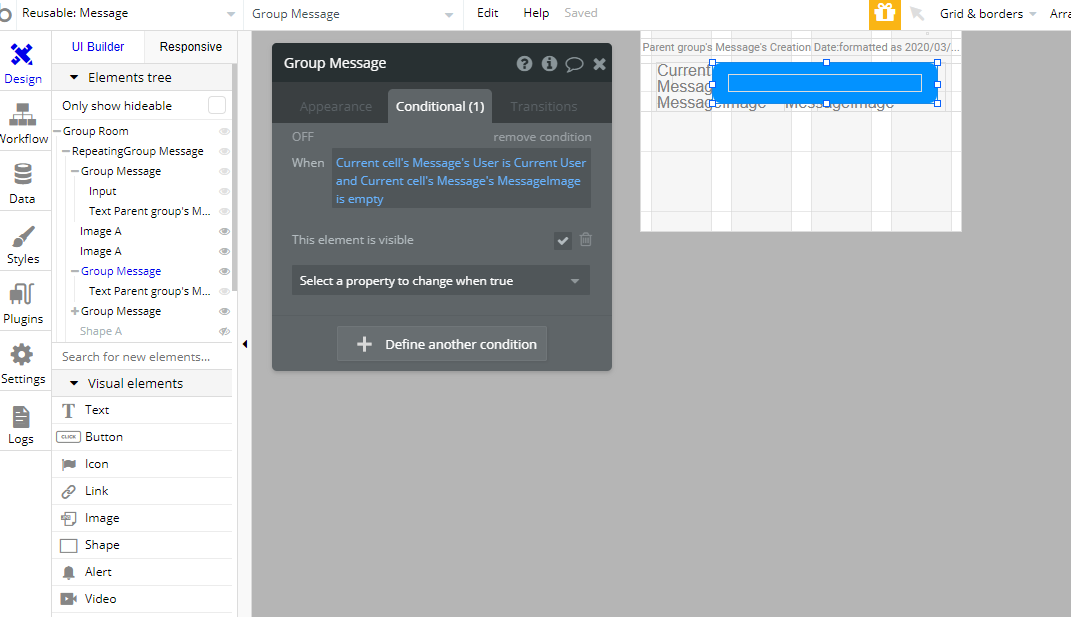Viewport: 1071px width, 617px height.
Task: Toggle visibility eye for Input
Action: pyautogui.click(x=224, y=191)
